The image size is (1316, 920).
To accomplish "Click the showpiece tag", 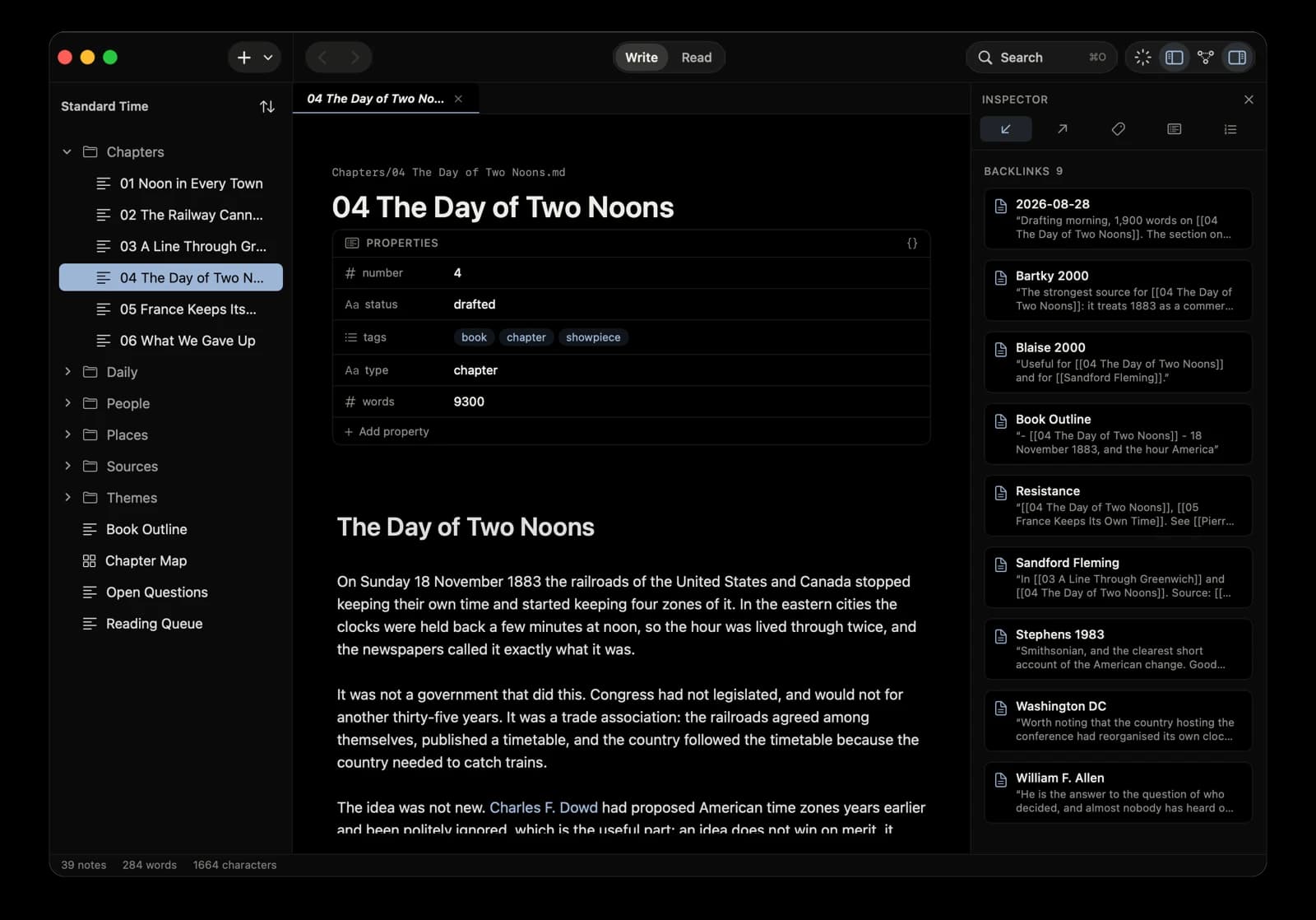I will [x=593, y=337].
